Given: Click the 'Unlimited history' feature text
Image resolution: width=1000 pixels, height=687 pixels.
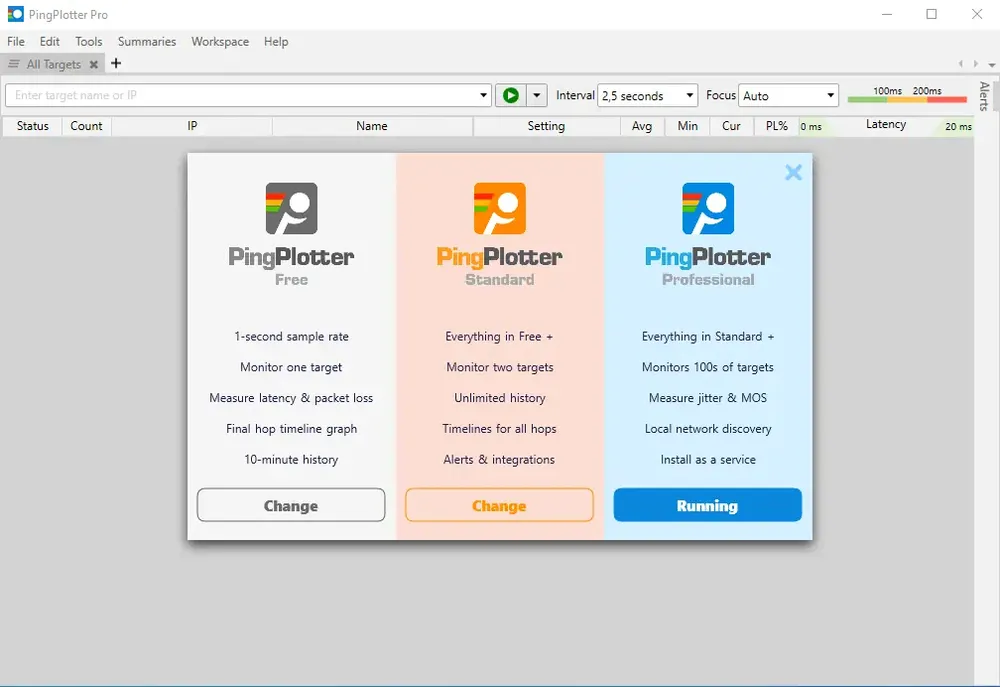Looking at the screenshot, I should pyautogui.click(x=500, y=398).
